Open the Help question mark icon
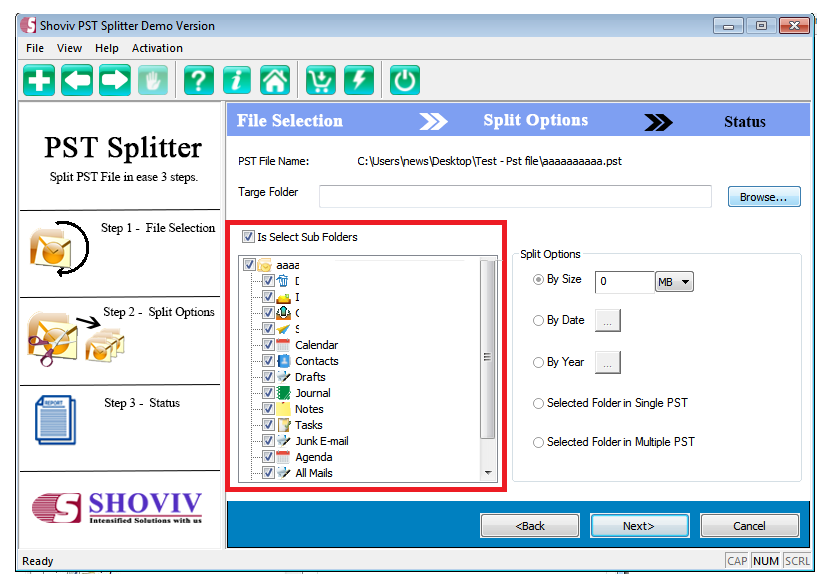The width and height of the screenshot is (821, 576). coord(198,79)
